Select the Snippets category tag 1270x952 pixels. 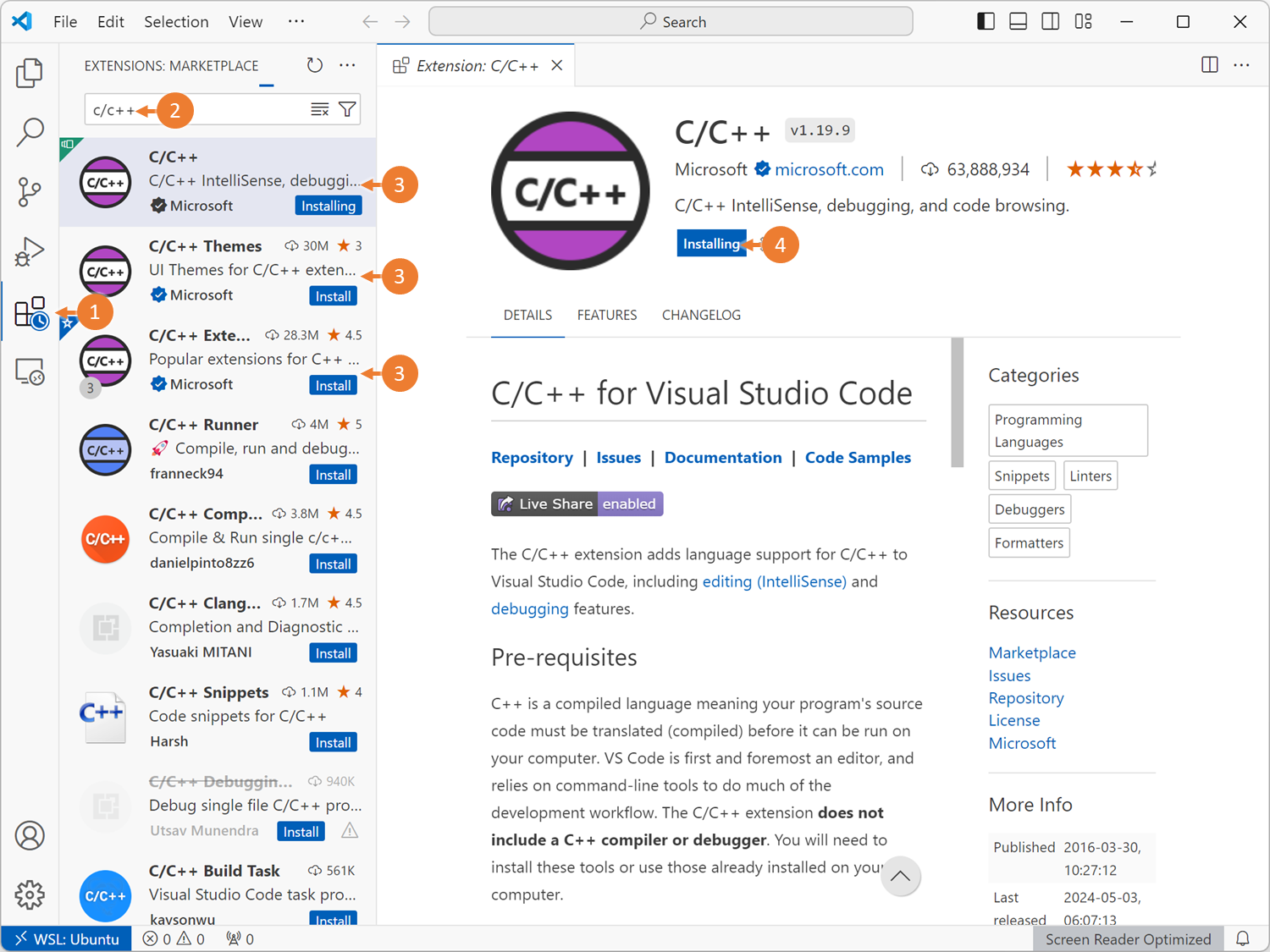(x=1022, y=476)
